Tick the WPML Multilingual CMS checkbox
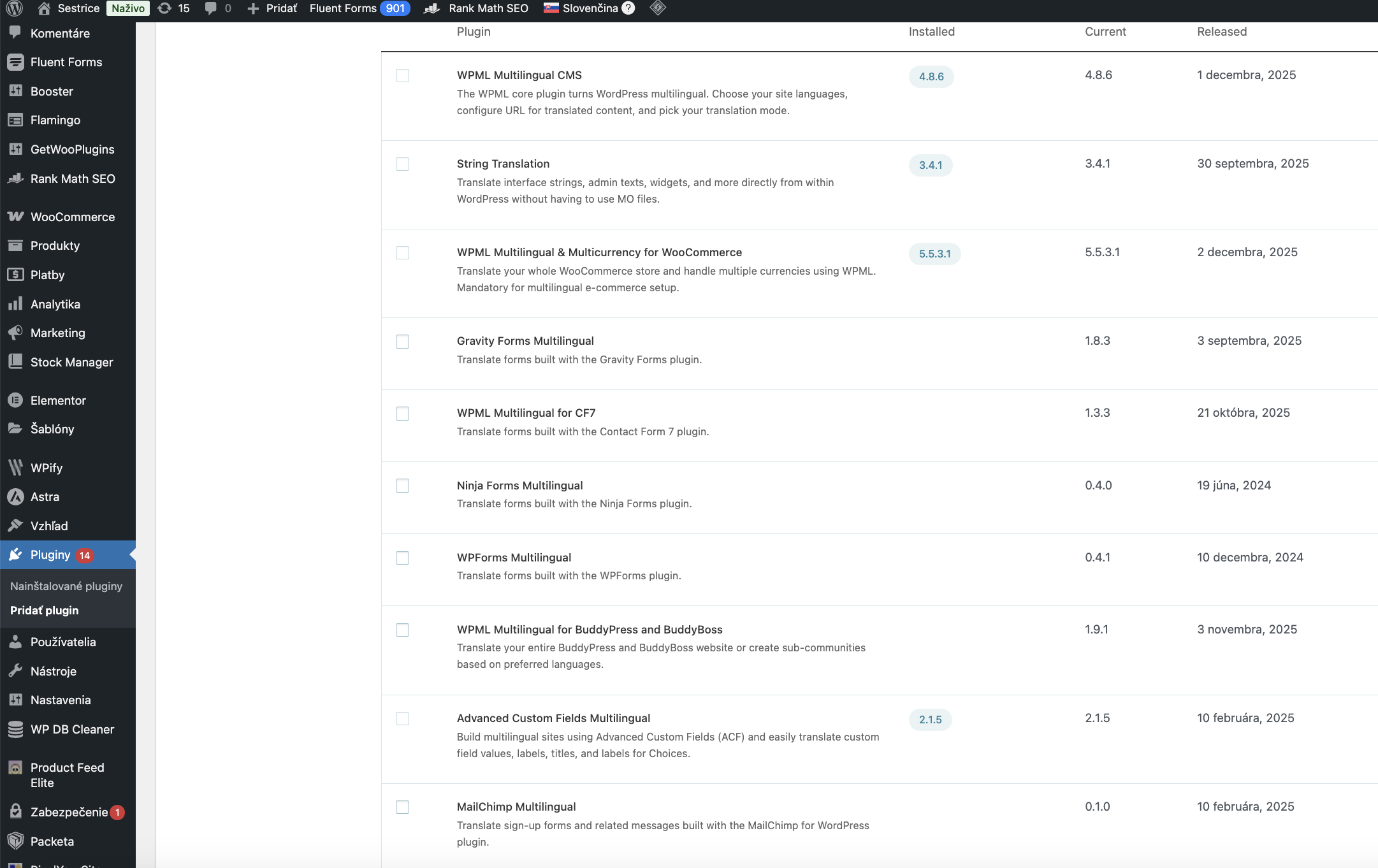 click(402, 76)
